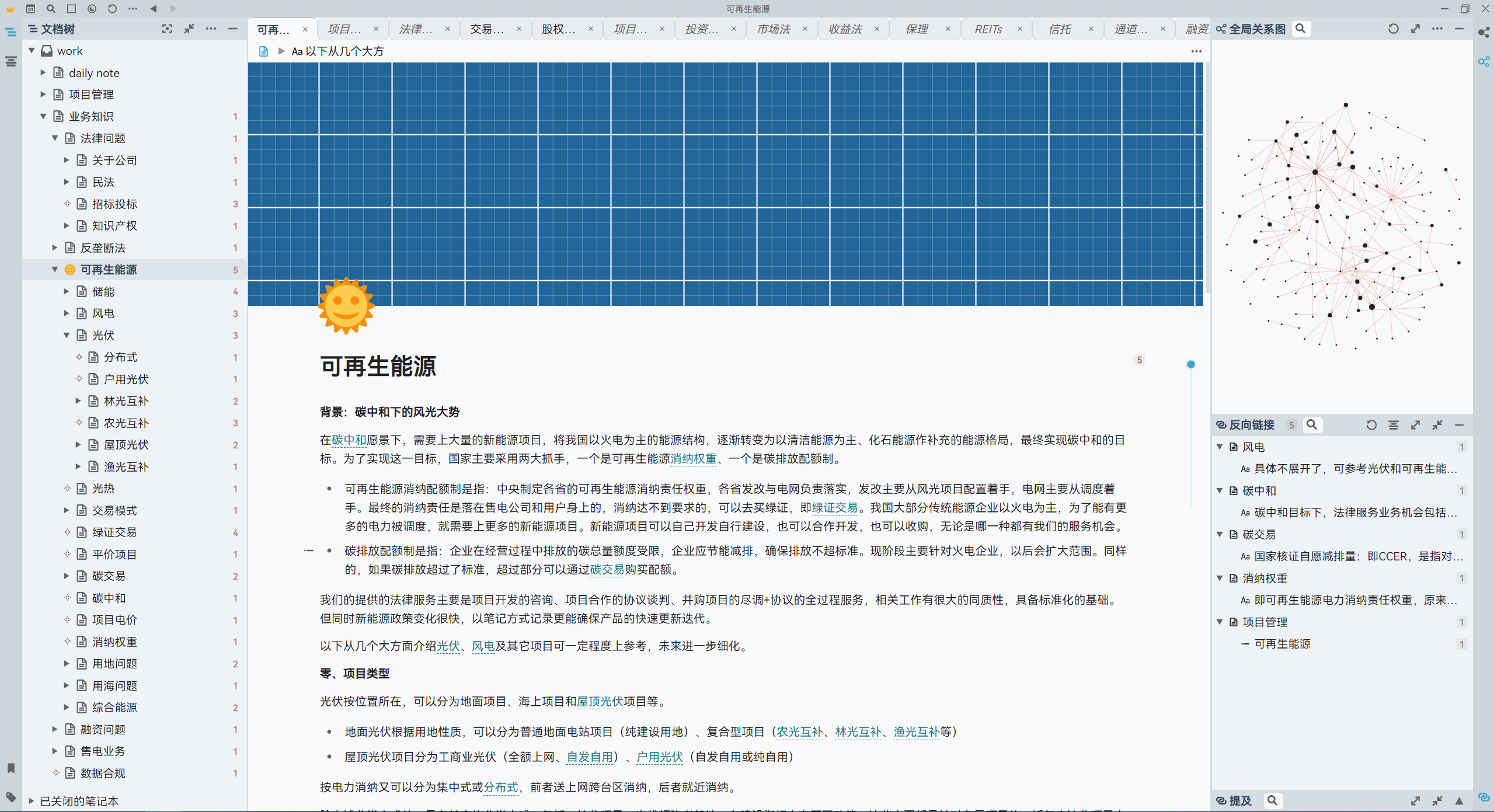Click the sun emoji document icon
The image size is (1494, 812).
(x=346, y=306)
